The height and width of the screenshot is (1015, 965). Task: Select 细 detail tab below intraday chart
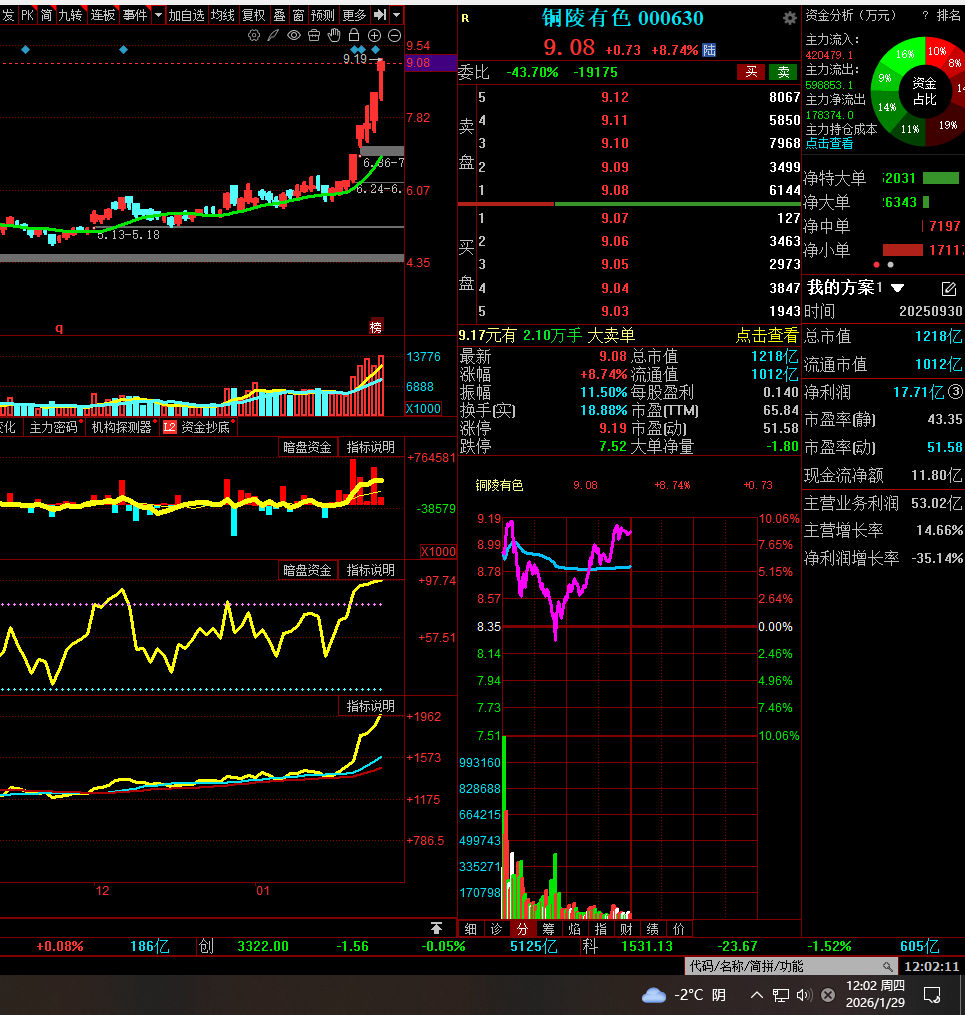471,929
